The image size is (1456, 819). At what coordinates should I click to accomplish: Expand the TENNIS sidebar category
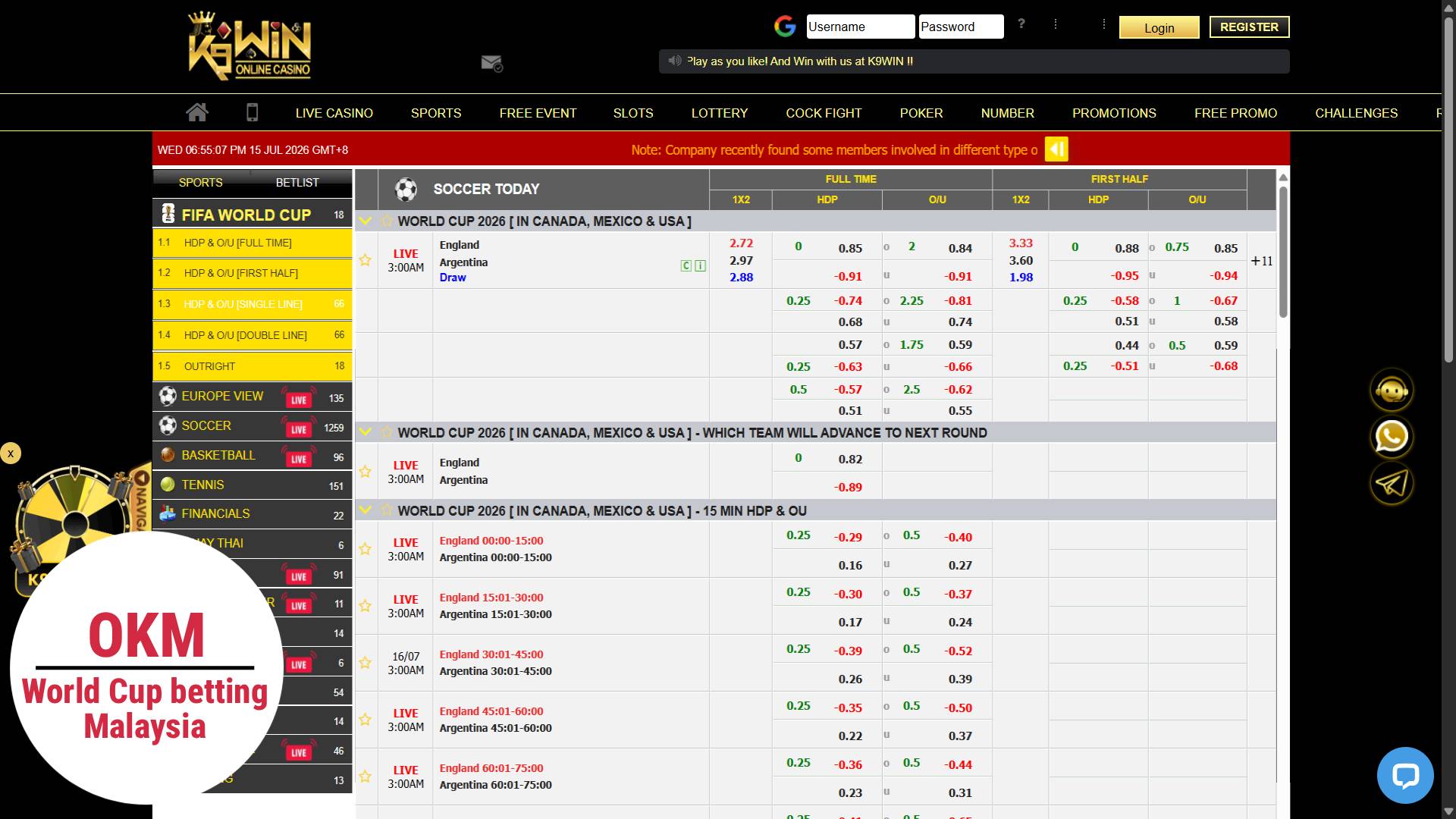click(x=253, y=485)
